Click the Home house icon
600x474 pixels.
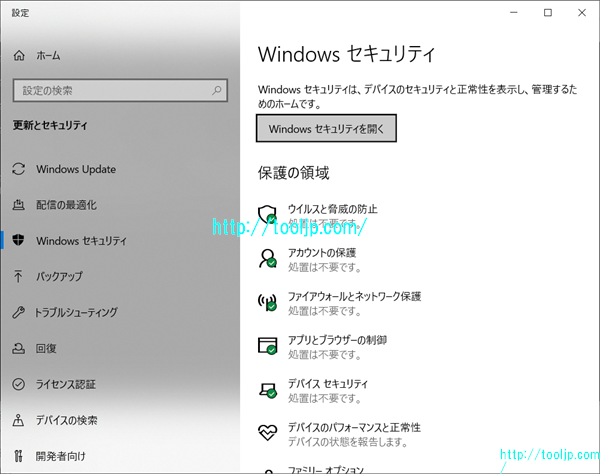[19, 55]
